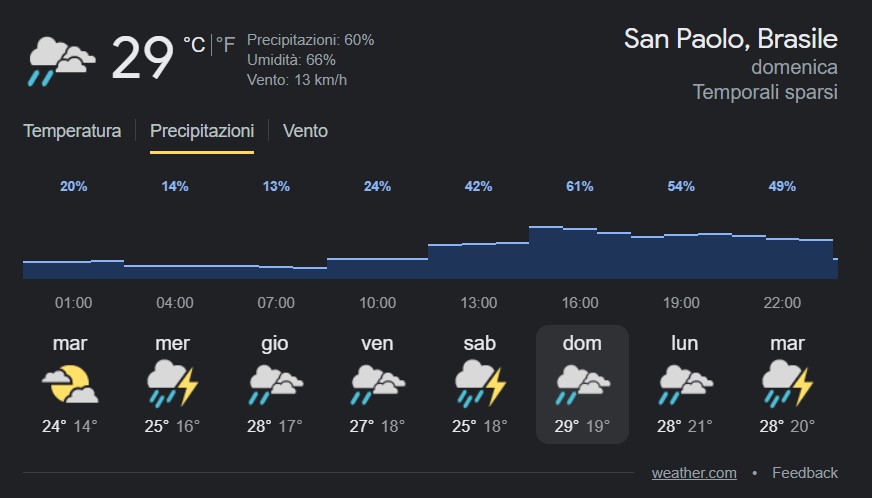
Task: Click the thunderstorm icon for sab
Action: [480, 384]
